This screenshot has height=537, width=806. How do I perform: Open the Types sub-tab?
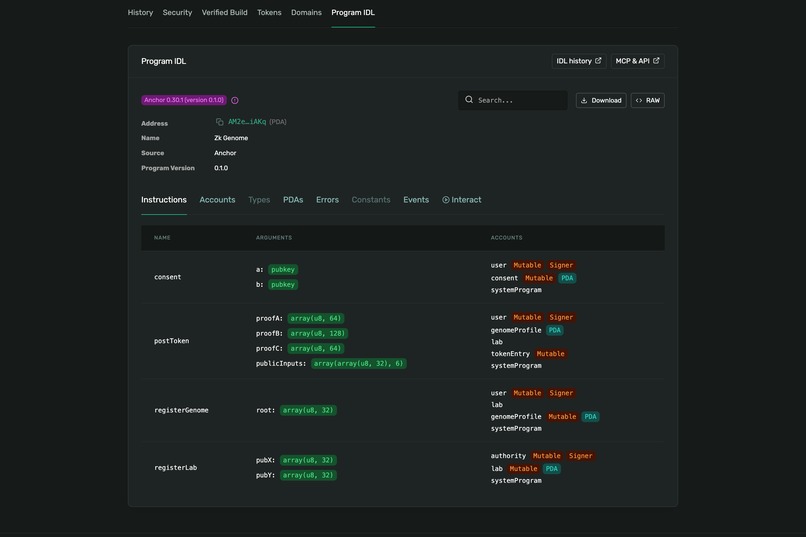pyautogui.click(x=259, y=200)
